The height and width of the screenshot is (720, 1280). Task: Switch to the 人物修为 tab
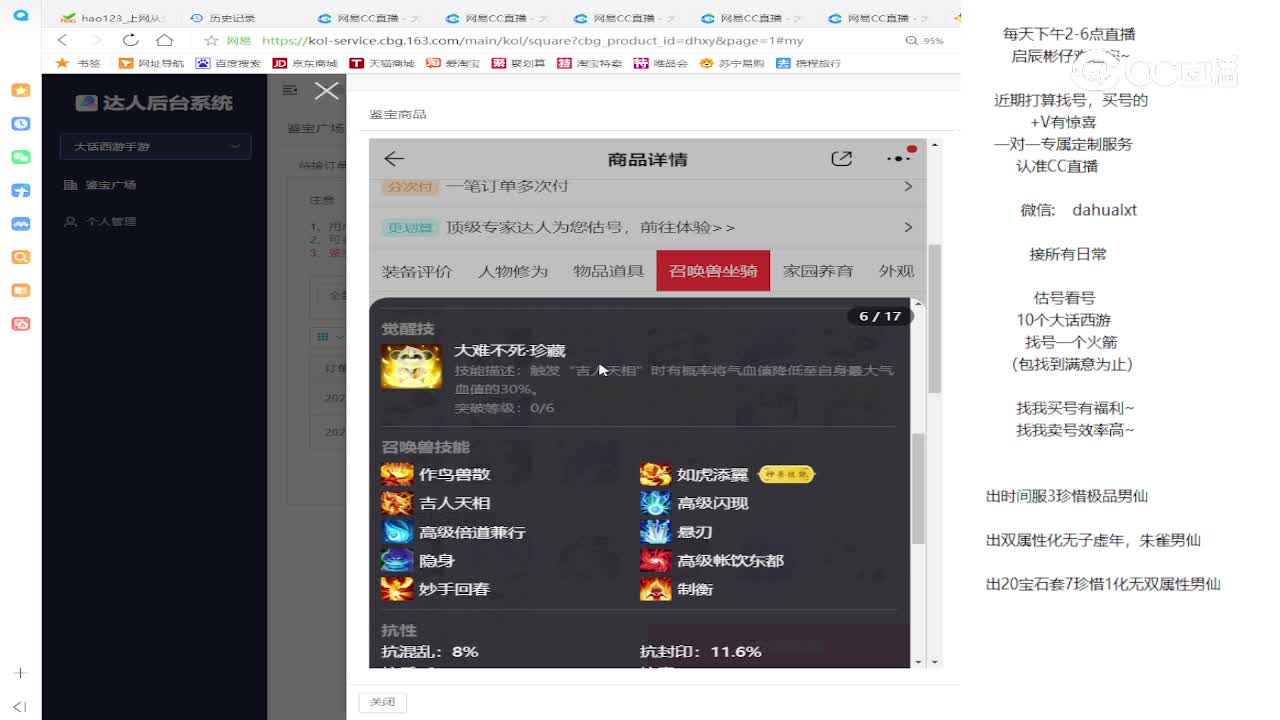coord(513,271)
